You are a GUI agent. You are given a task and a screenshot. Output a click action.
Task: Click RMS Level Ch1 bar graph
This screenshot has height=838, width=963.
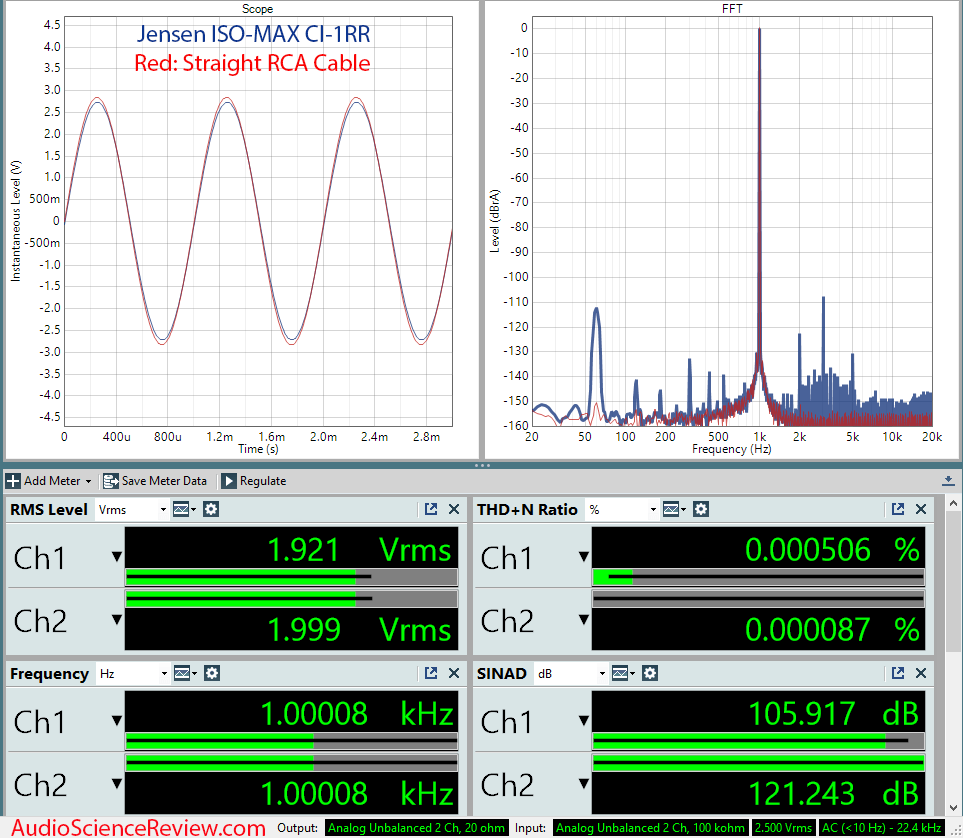click(x=291, y=577)
